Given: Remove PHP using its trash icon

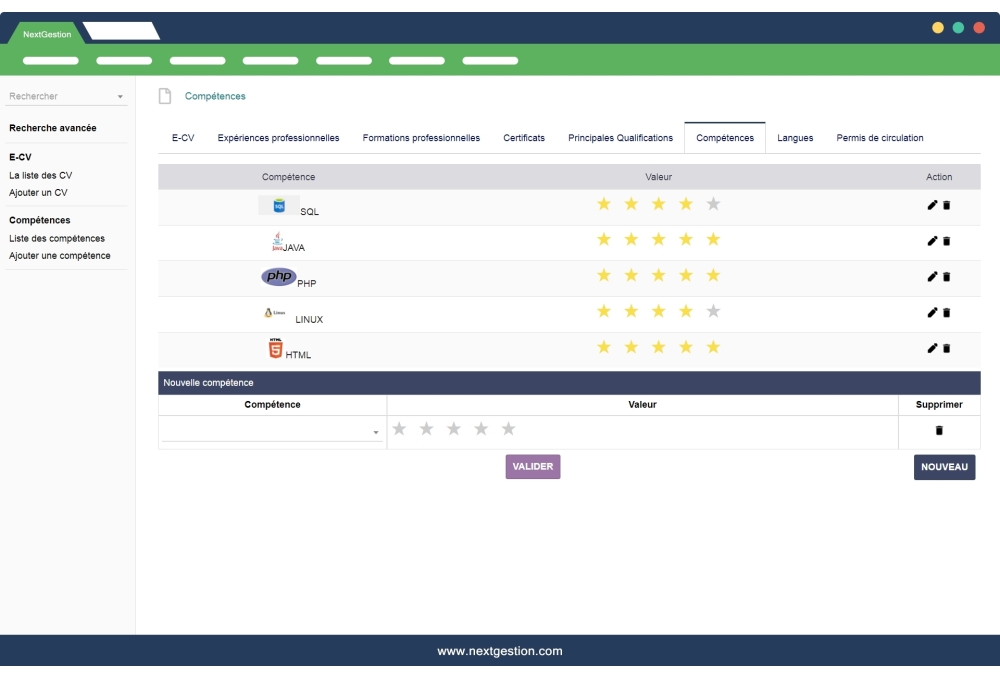Looking at the screenshot, I should 947,276.
